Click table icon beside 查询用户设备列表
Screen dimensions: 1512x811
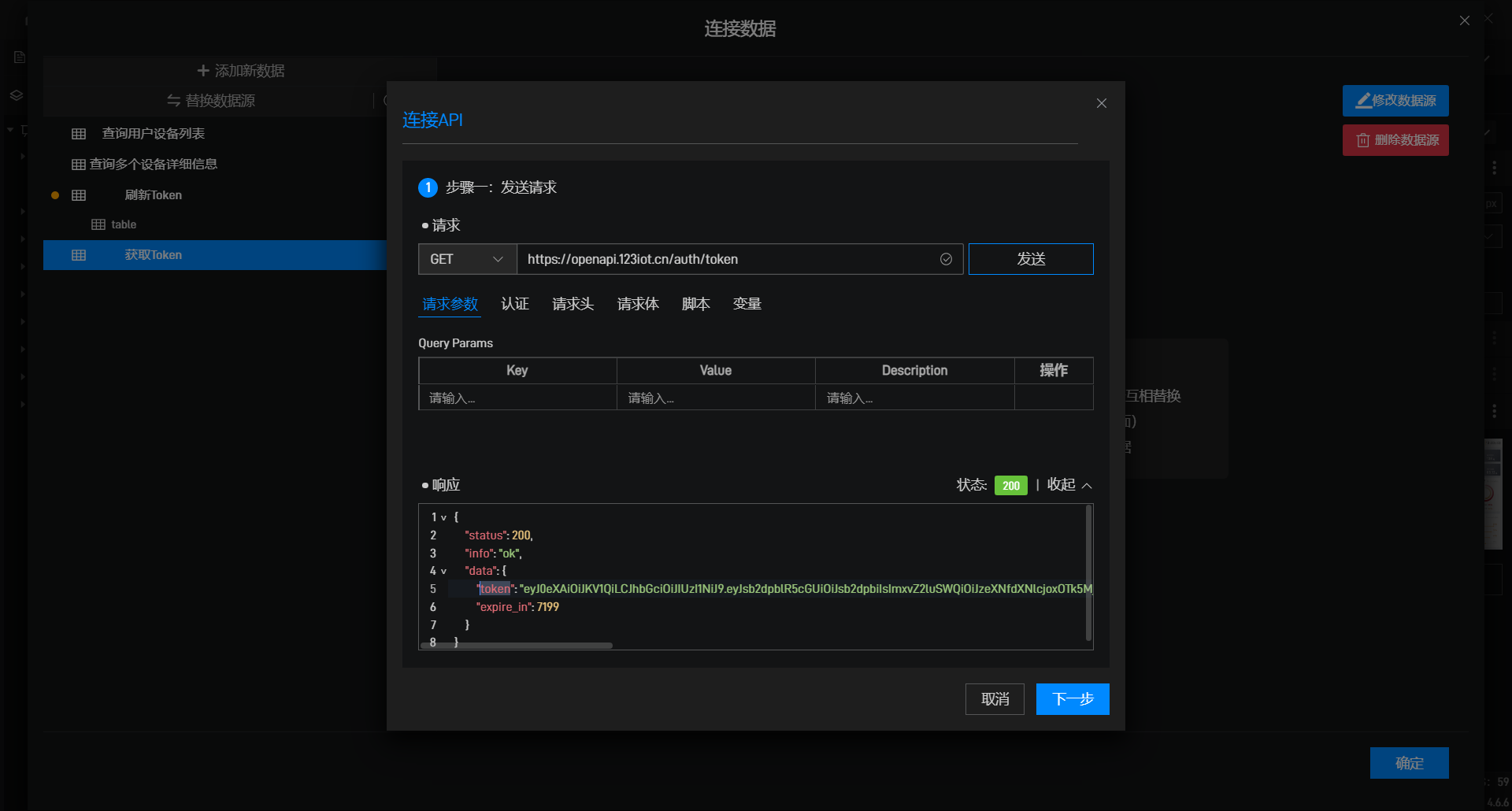coord(79,134)
